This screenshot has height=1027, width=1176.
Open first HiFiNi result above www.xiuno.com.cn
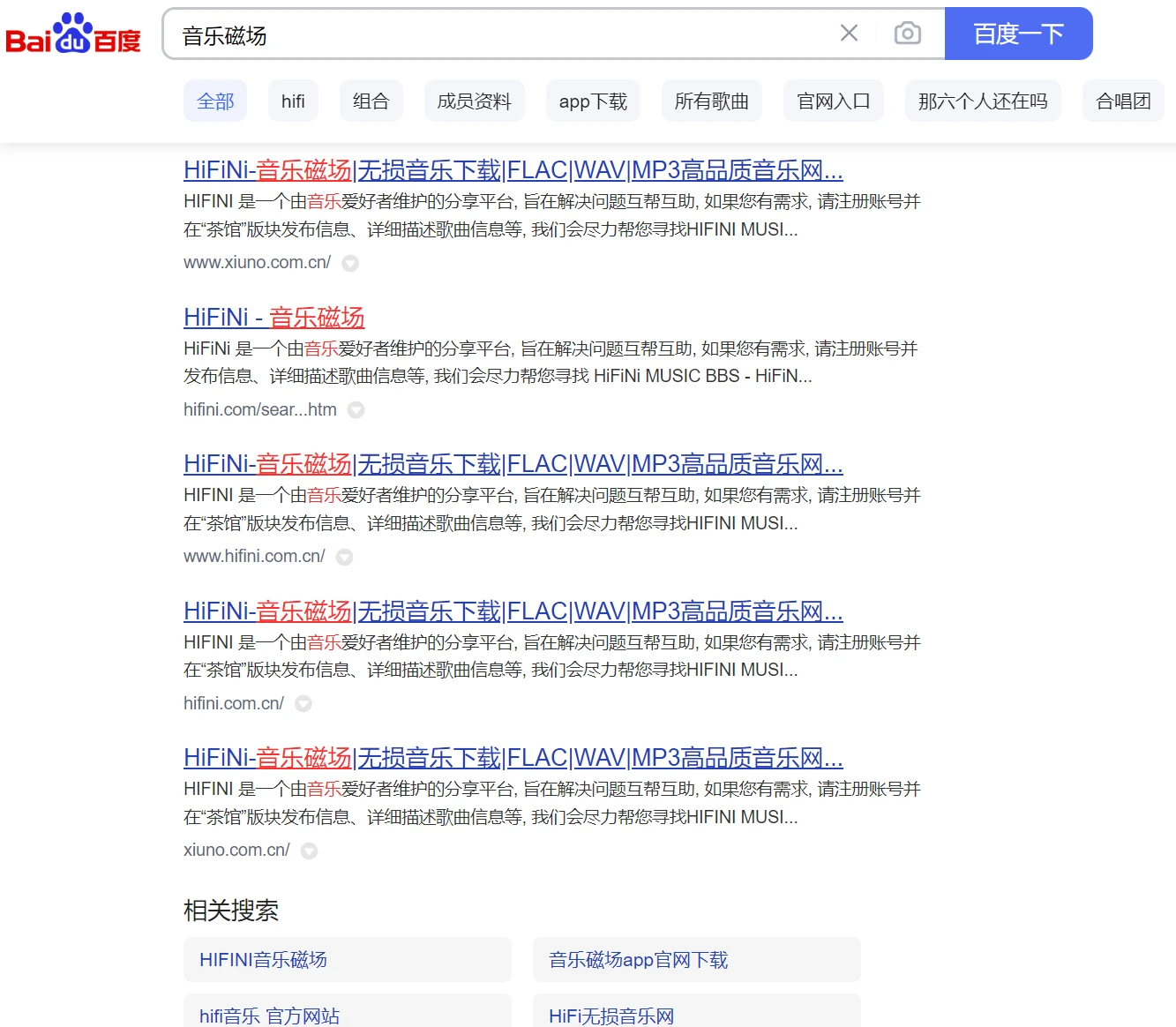[x=513, y=169]
